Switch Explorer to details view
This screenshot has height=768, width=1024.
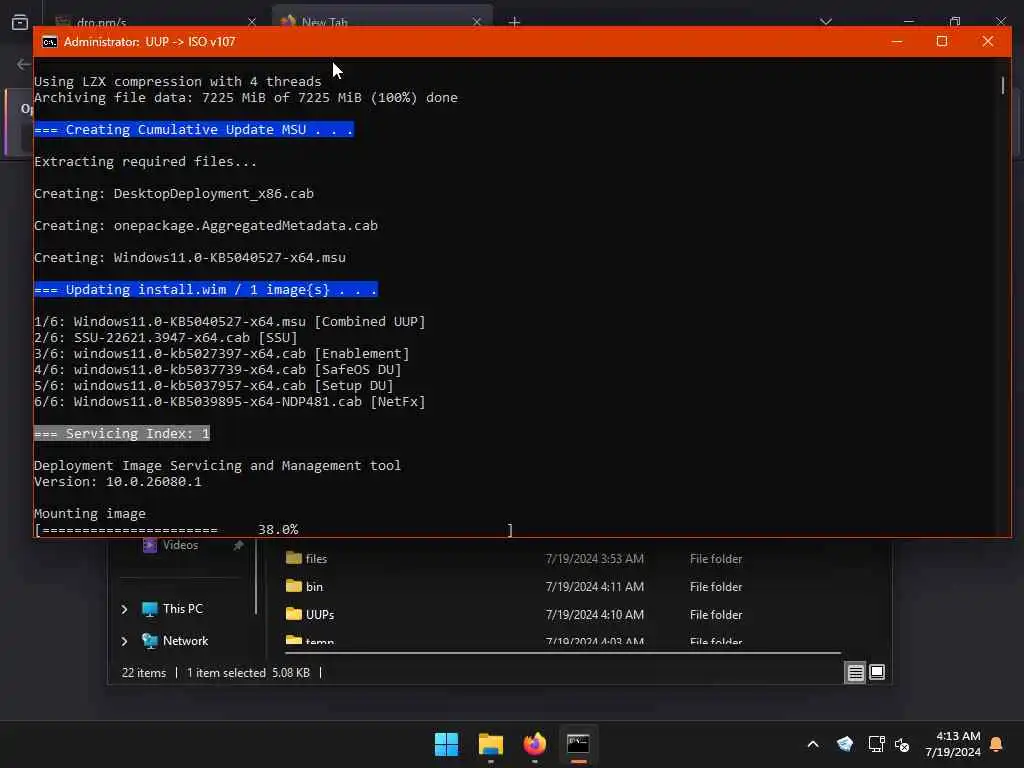point(856,673)
